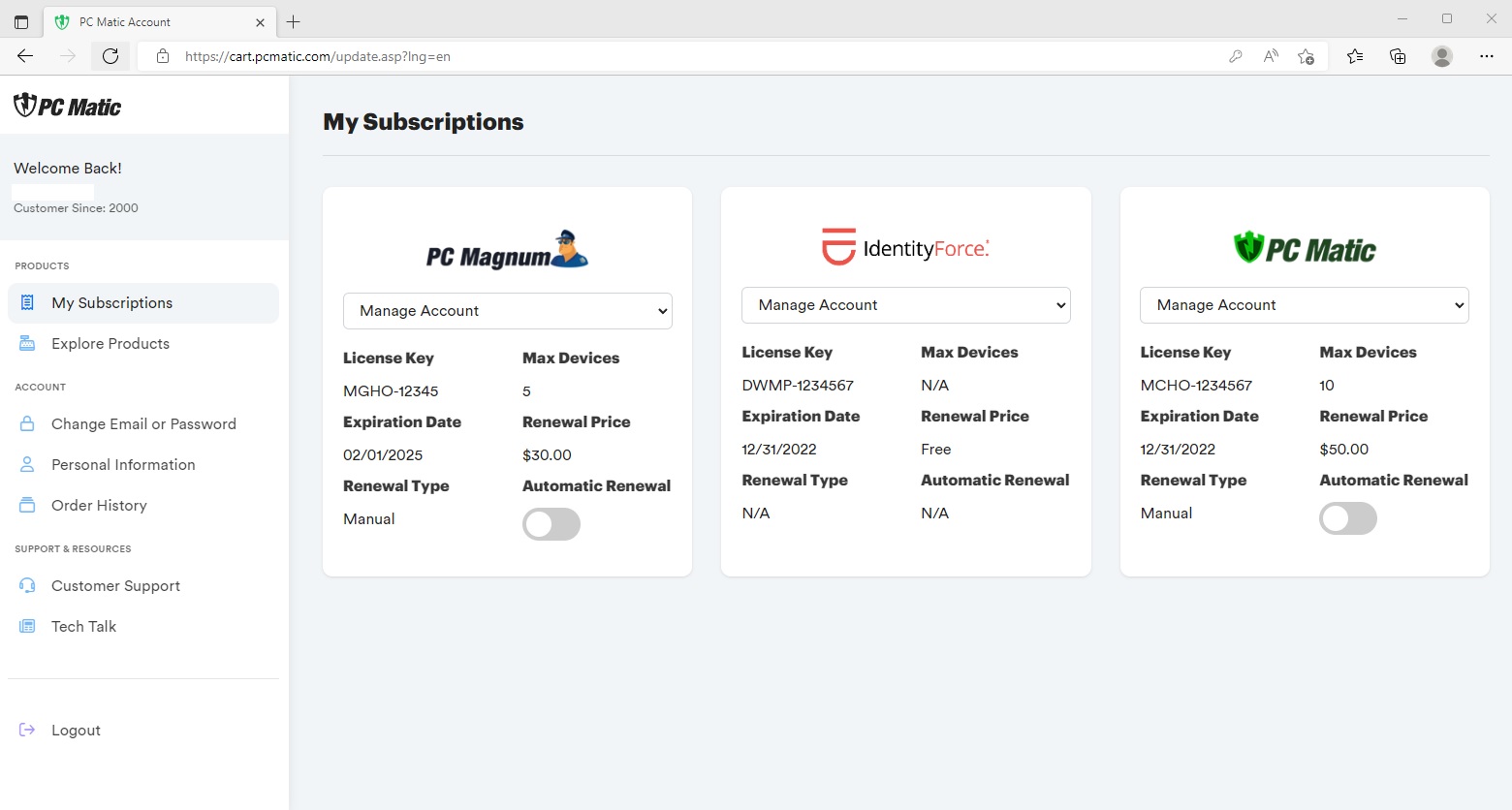Open Manage Account dropdown for PC Matic card
This screenshot has width=1512, height=810.
point(1305,305)
